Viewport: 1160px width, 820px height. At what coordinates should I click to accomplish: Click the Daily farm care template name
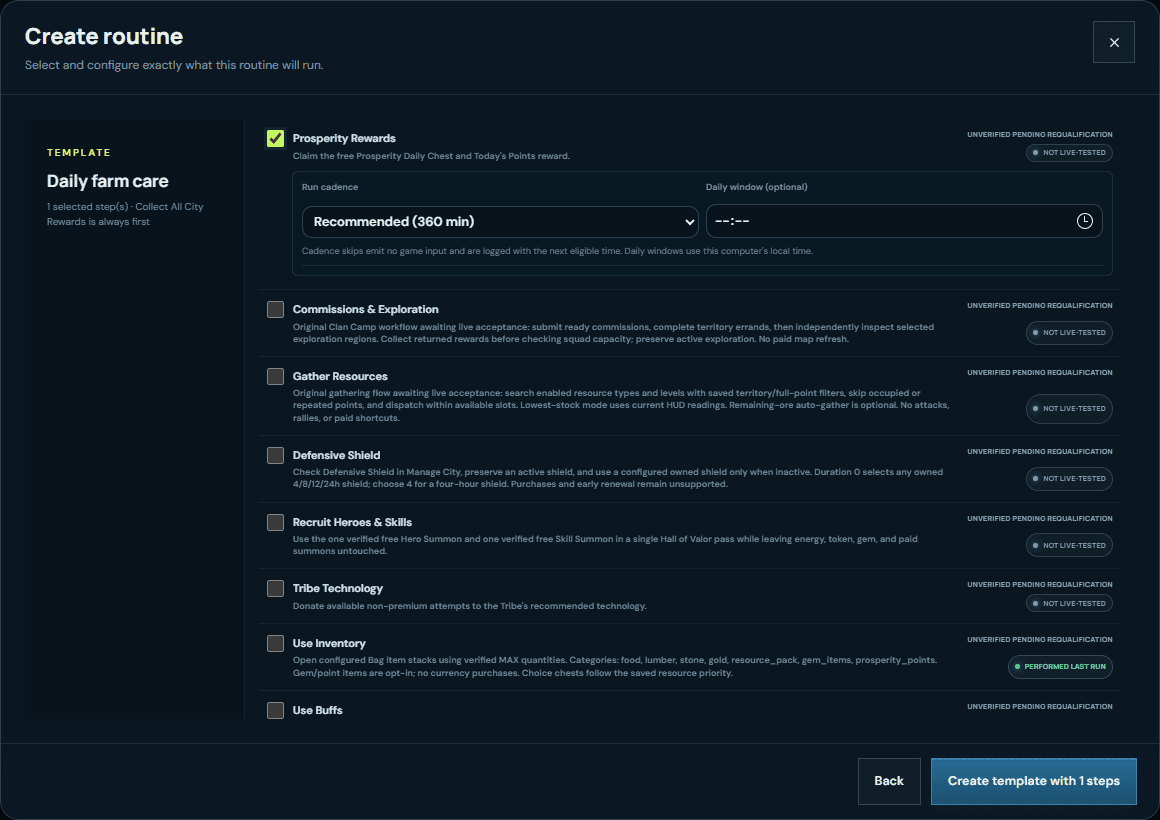(x=107, y=181)
